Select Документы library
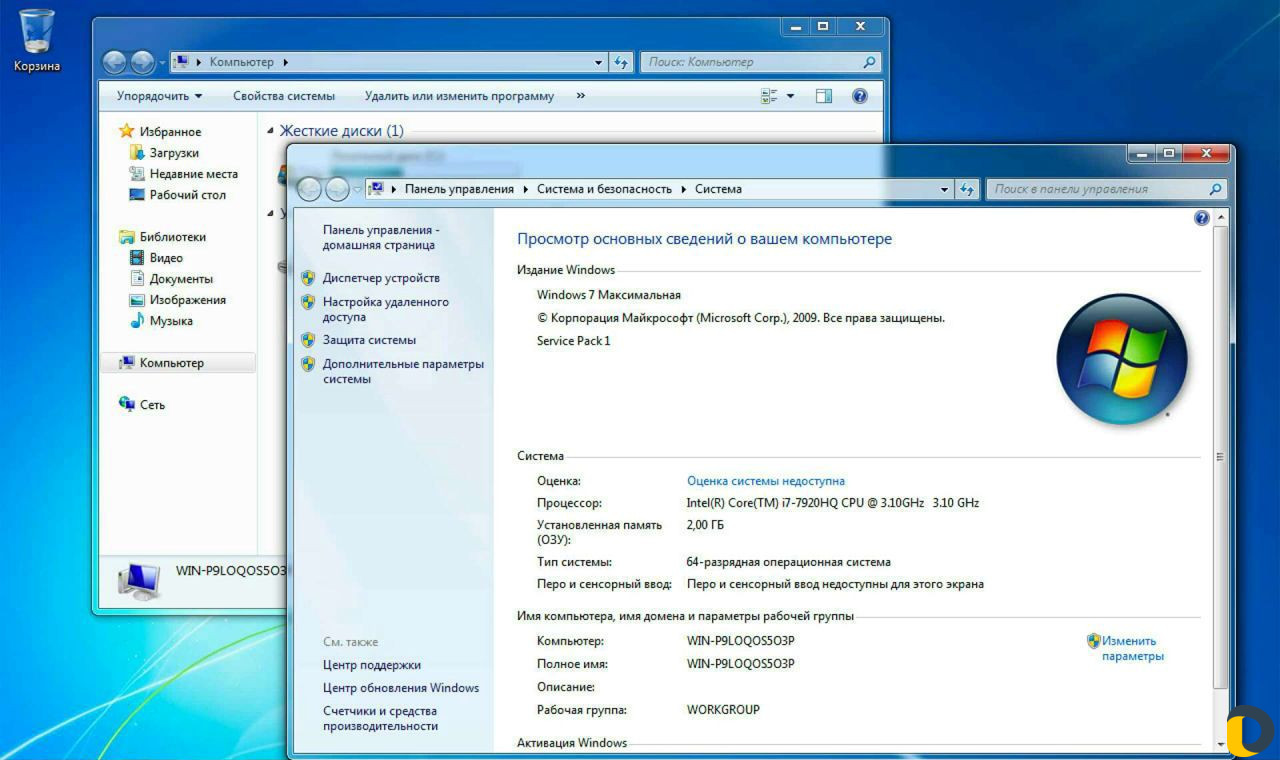This screenshot has width=1280, height=760. (181, 279)
